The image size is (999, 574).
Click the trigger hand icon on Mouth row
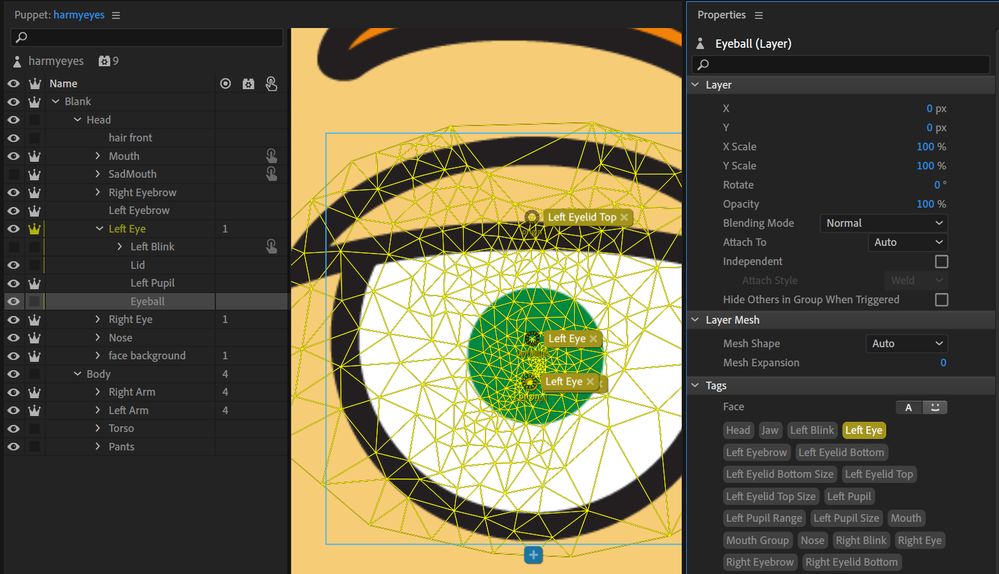pyautogui.click(x=271, y=156)
